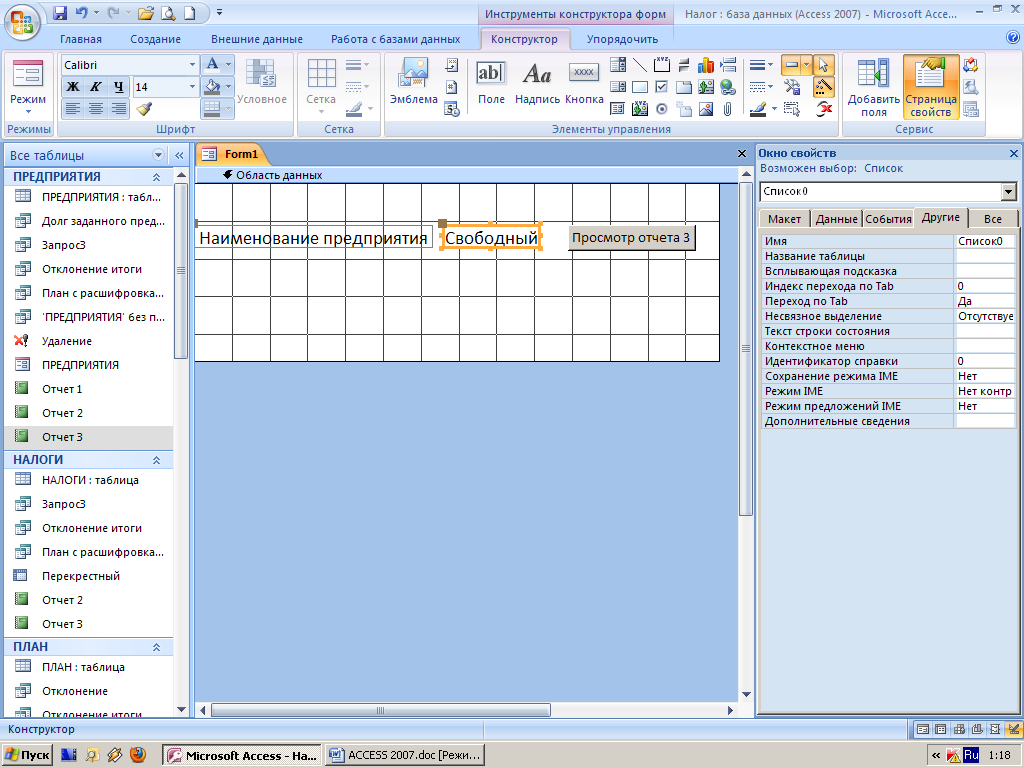Toggle italic К formatting
This screenshot has width=1024, height=768.
(96, 87)
